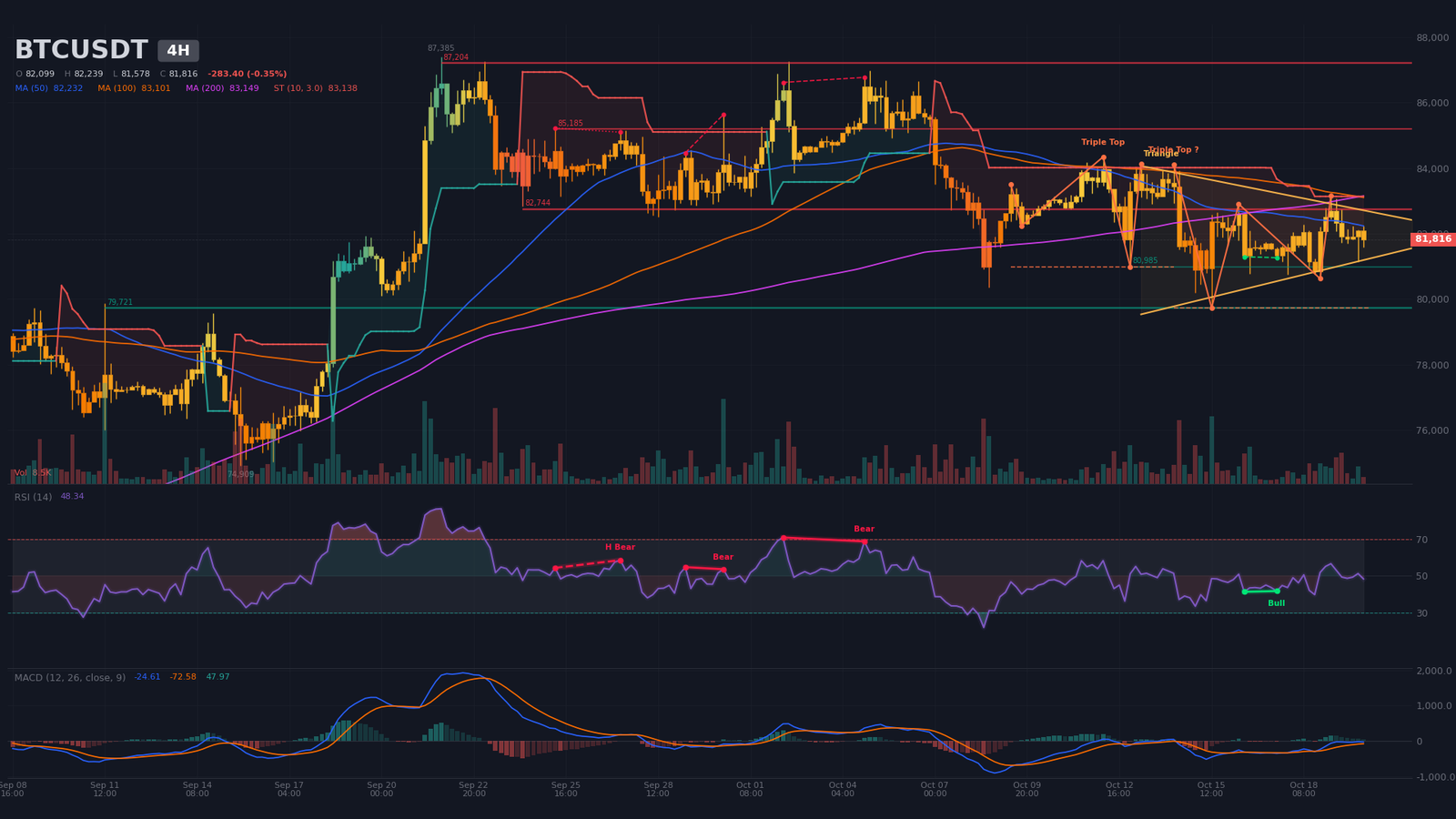
Task: Click the H Bear divergence label
Action: 621,547
